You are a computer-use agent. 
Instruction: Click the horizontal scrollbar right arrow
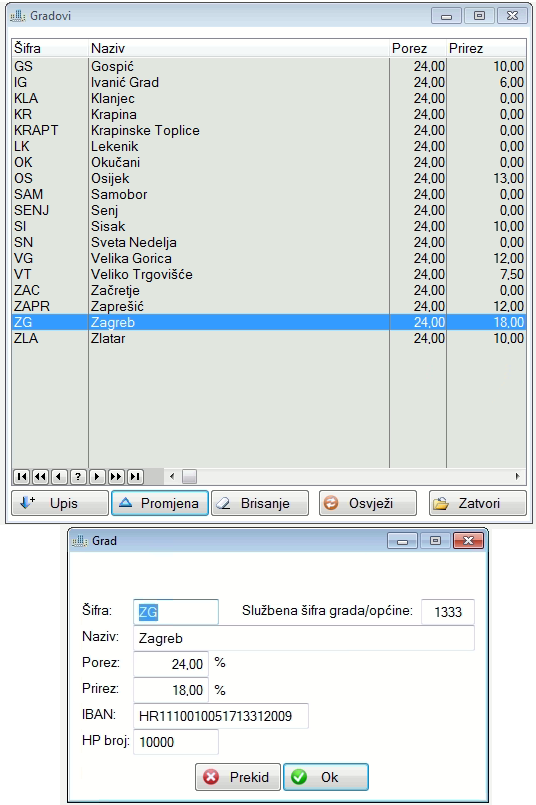pyautogui.click(x=518, y=476)
